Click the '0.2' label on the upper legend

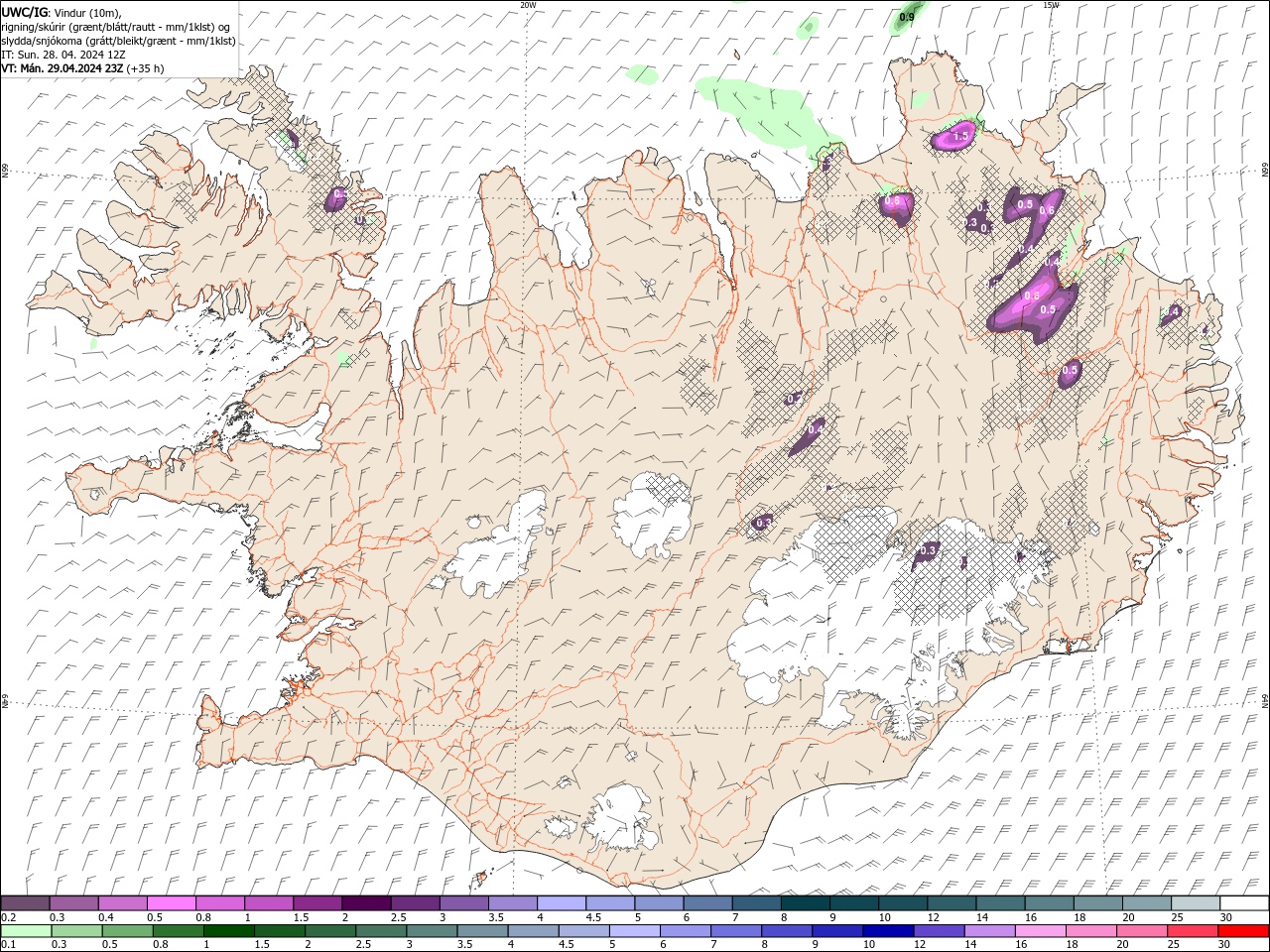point(8,917)
